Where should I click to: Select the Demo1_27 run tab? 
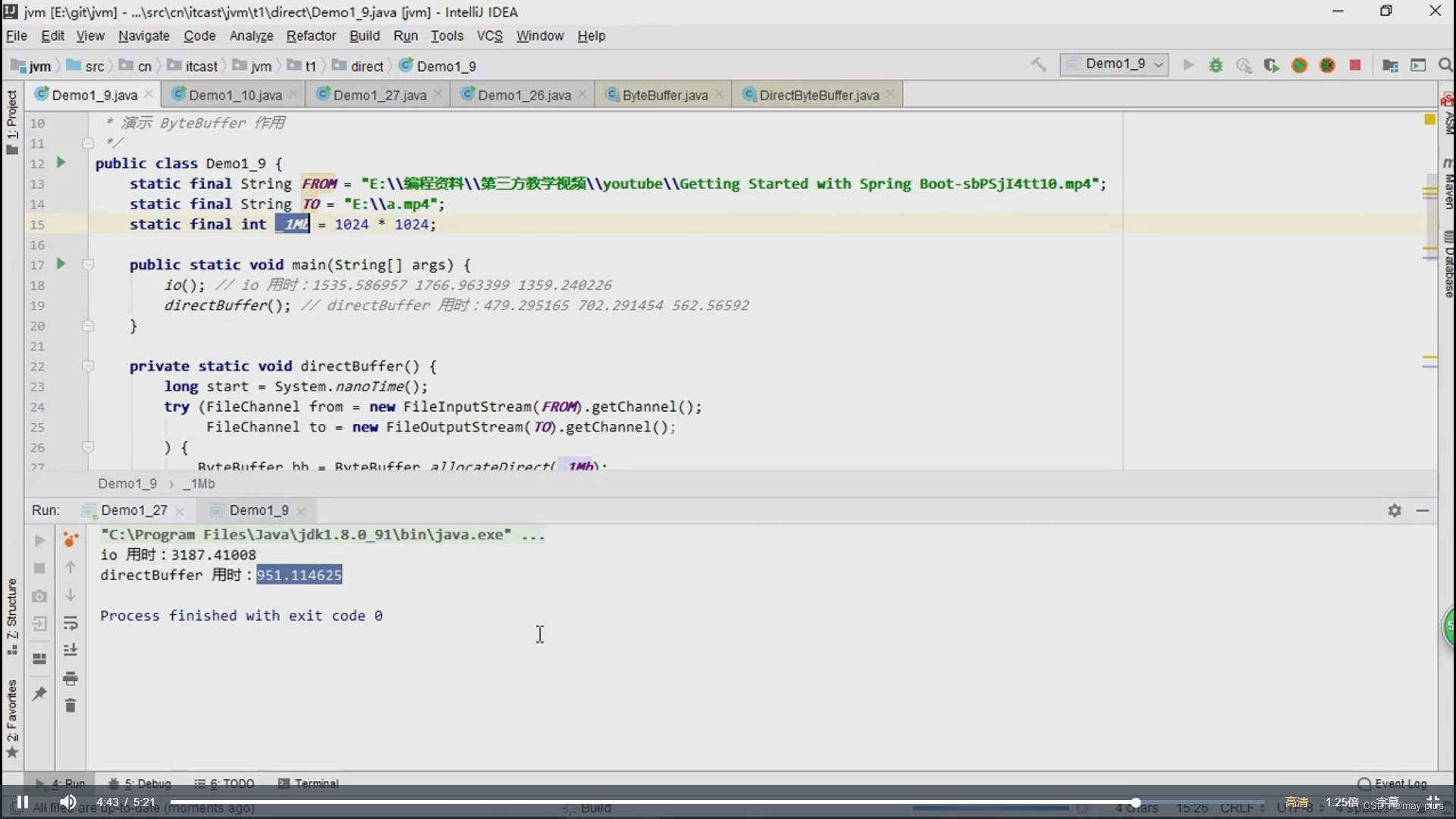coord(133,510)
